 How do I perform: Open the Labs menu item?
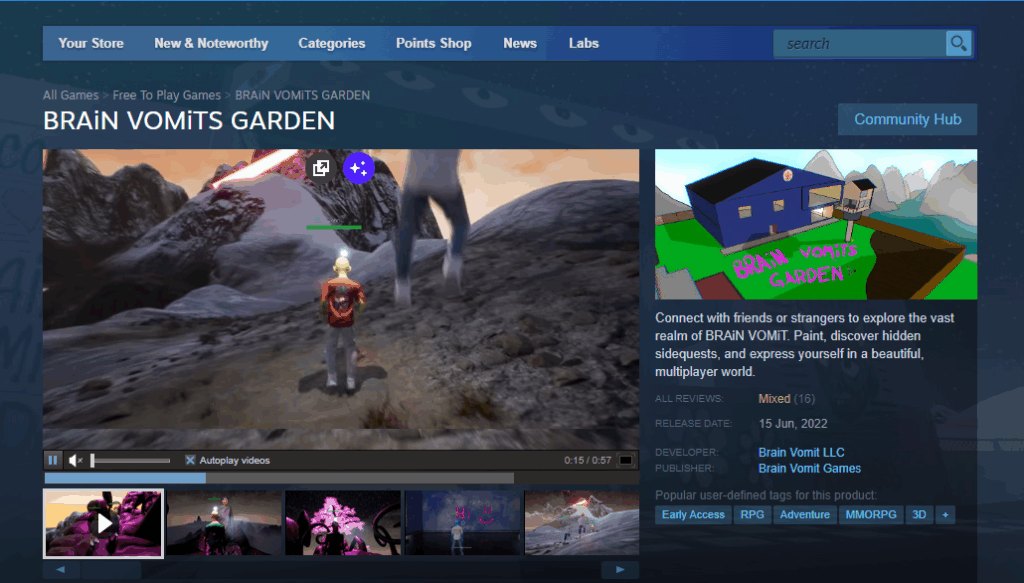tap(583, 43)
